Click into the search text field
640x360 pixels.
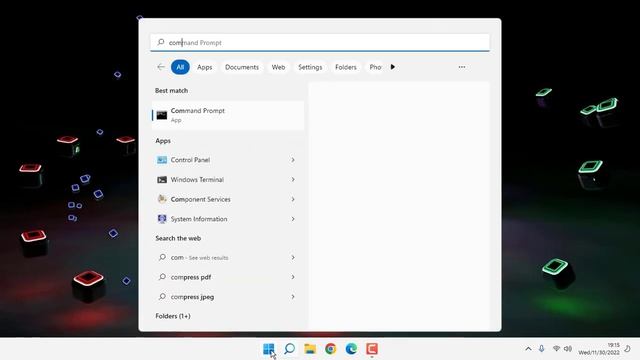(320, 42)
